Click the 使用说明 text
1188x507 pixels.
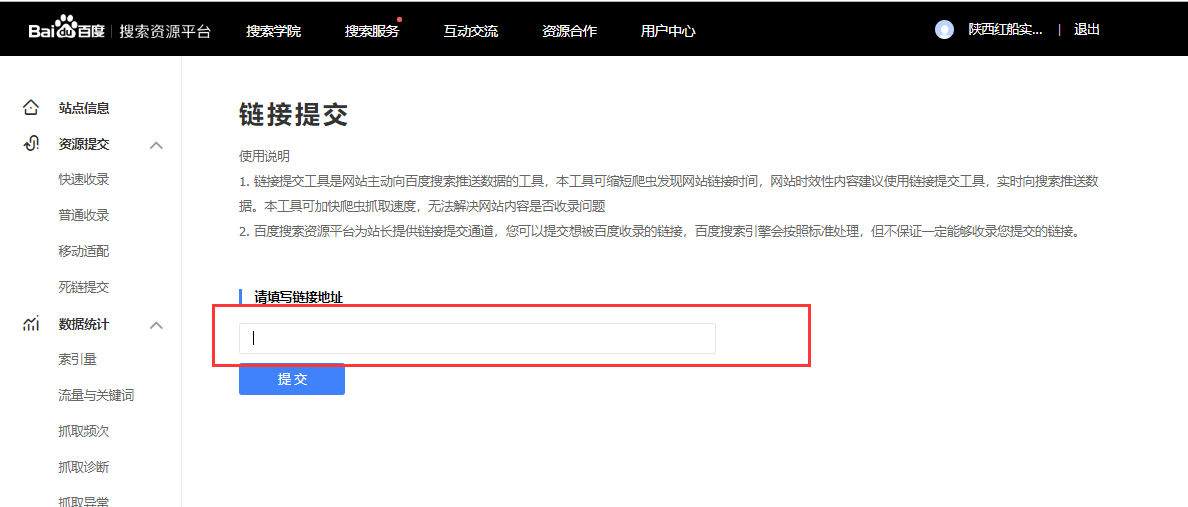[265, 157]
